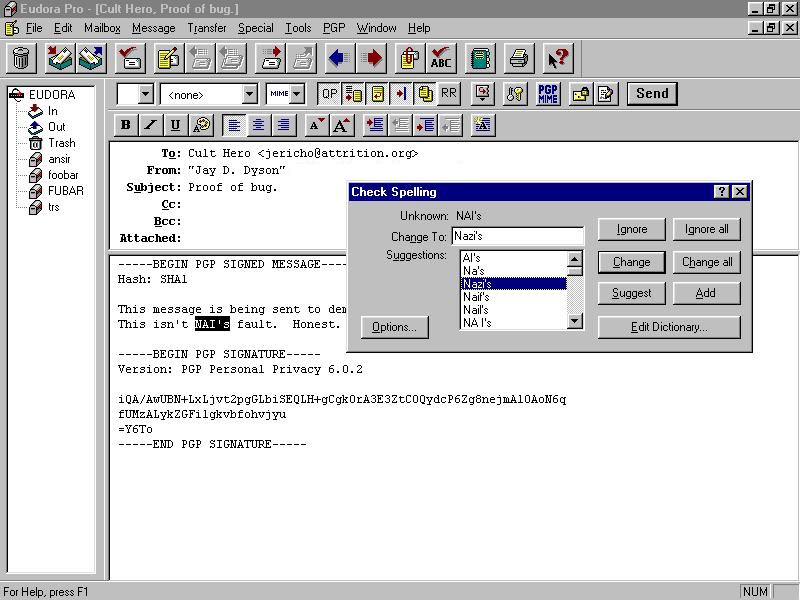Select the FUBAR mailbox in tree

65,191
